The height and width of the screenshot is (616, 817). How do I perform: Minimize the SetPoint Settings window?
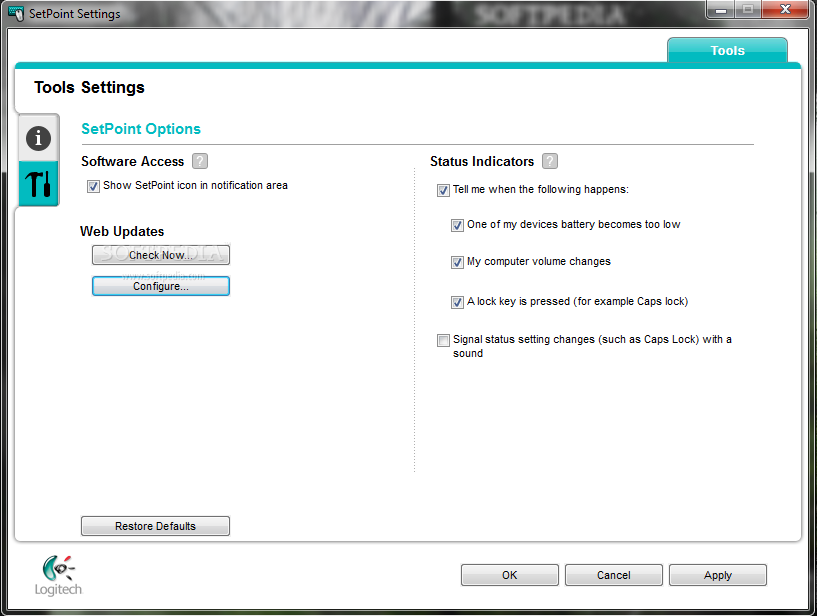[x=721, y=9]
